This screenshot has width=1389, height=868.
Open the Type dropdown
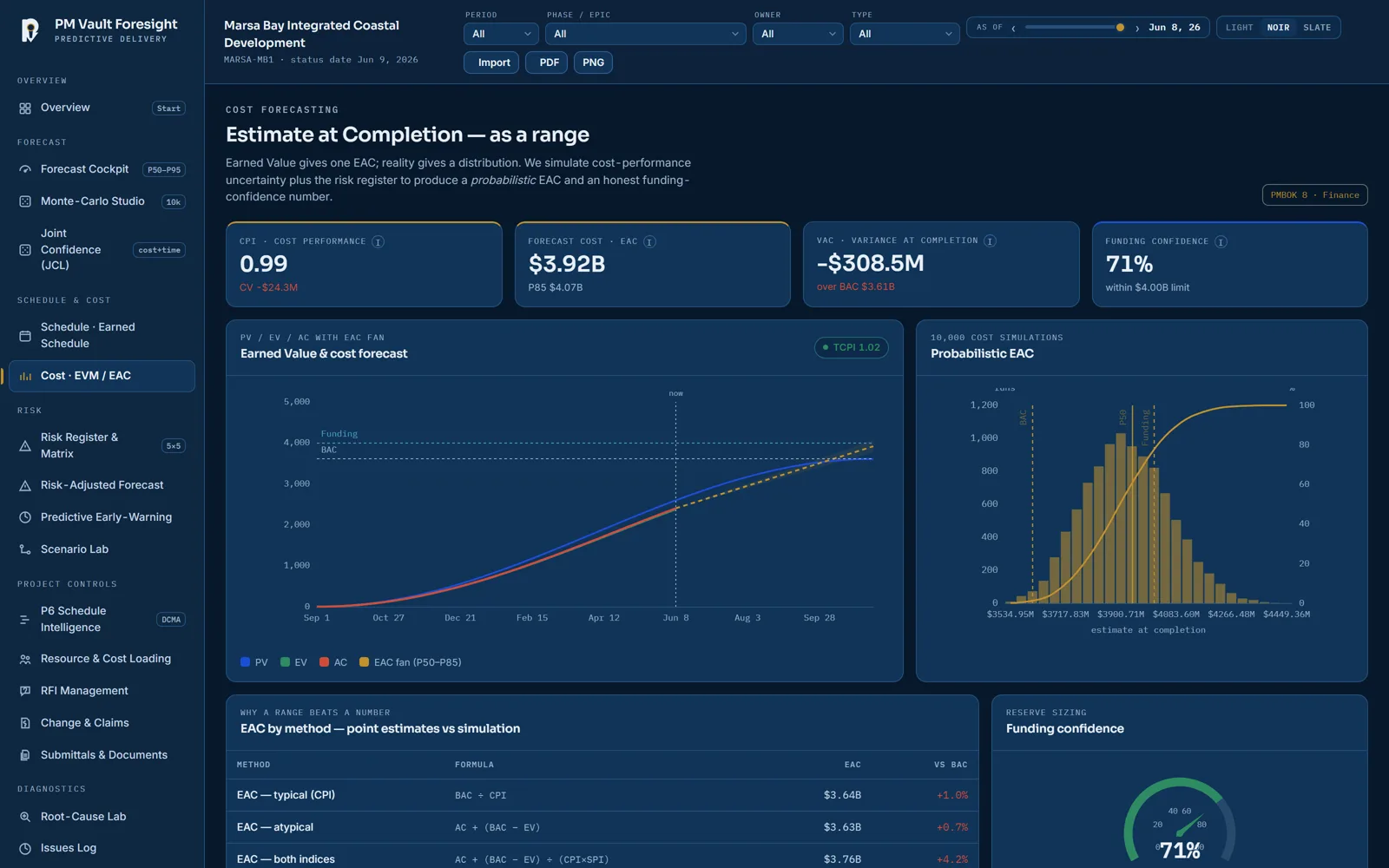pyautogui.click(x=905, y=34)
